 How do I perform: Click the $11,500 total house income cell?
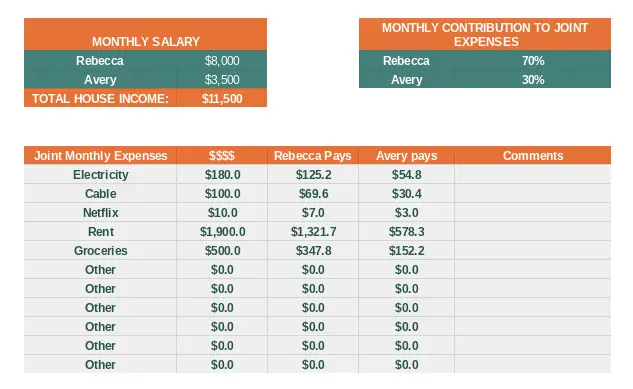tap(222, 98)
